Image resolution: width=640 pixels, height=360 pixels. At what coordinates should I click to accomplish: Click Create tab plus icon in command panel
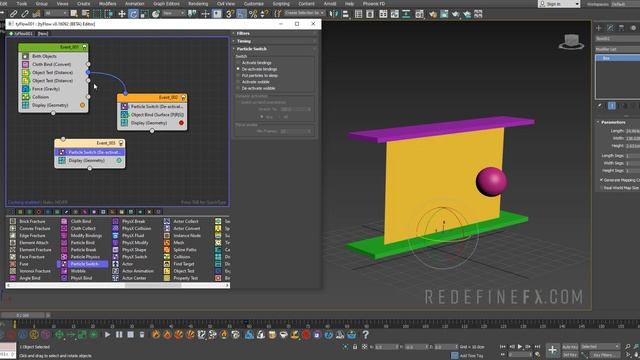coord(599,28)
